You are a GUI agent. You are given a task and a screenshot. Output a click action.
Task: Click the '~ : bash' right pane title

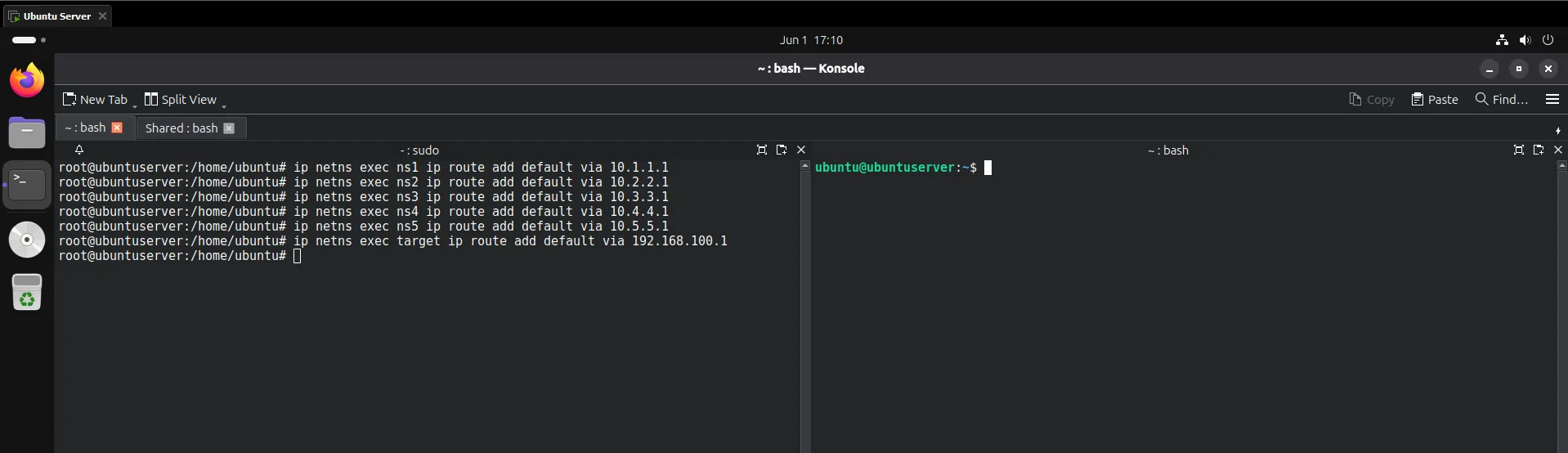(1167, 150)
